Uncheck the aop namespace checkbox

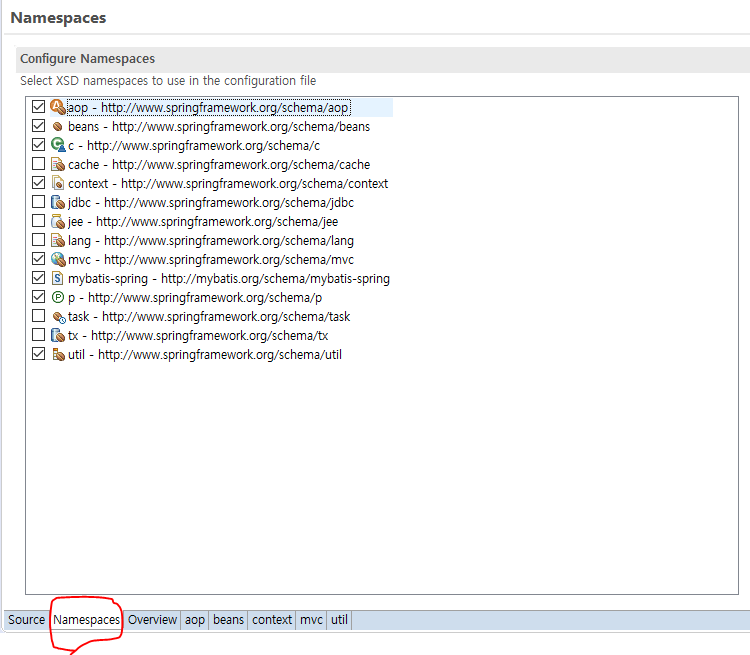(x=38, y=107)
